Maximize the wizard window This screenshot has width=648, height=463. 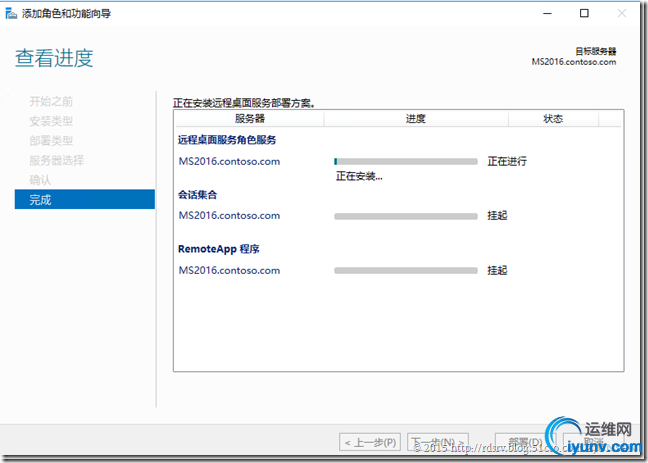[584, 14]
